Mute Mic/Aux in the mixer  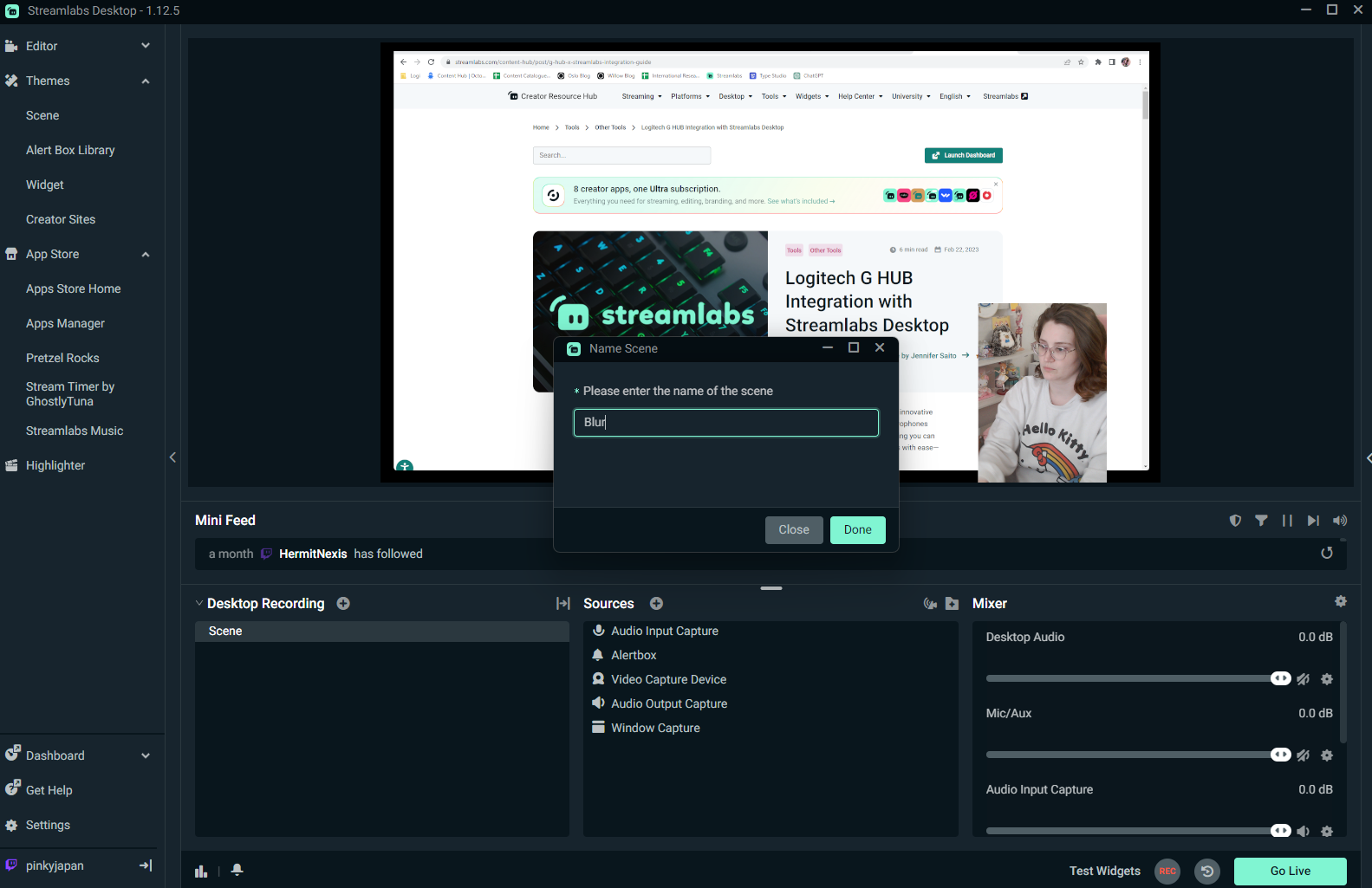click(1303, 755)
